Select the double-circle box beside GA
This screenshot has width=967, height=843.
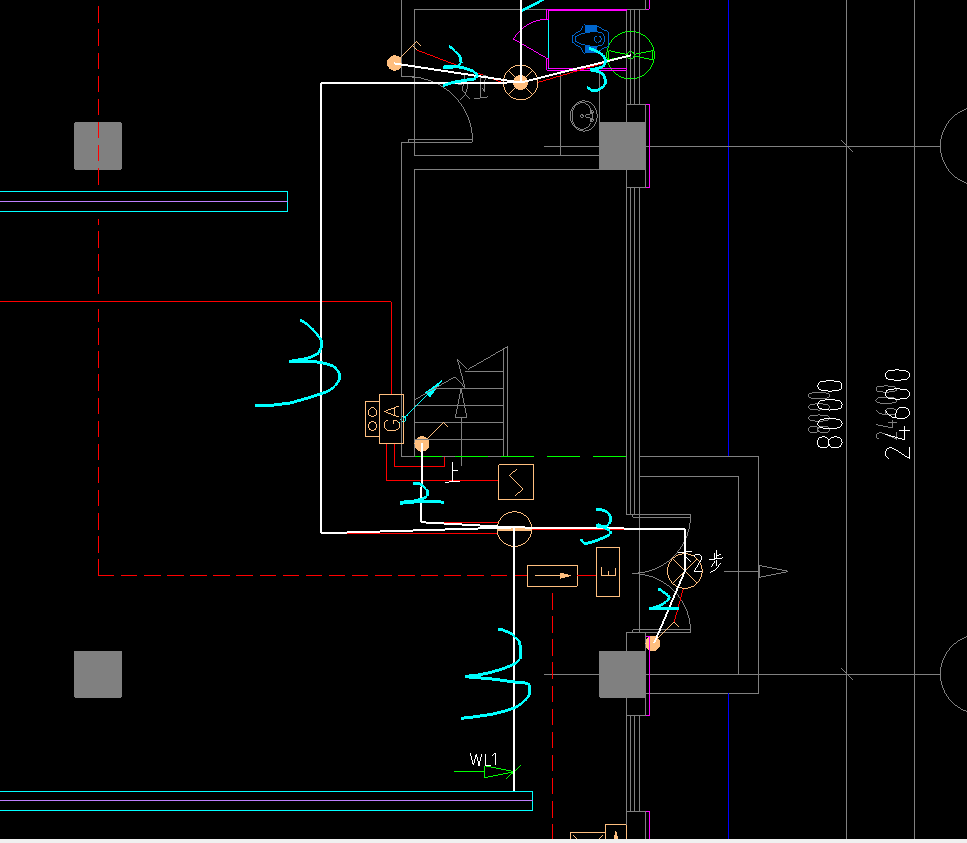[x=372, y=419]
